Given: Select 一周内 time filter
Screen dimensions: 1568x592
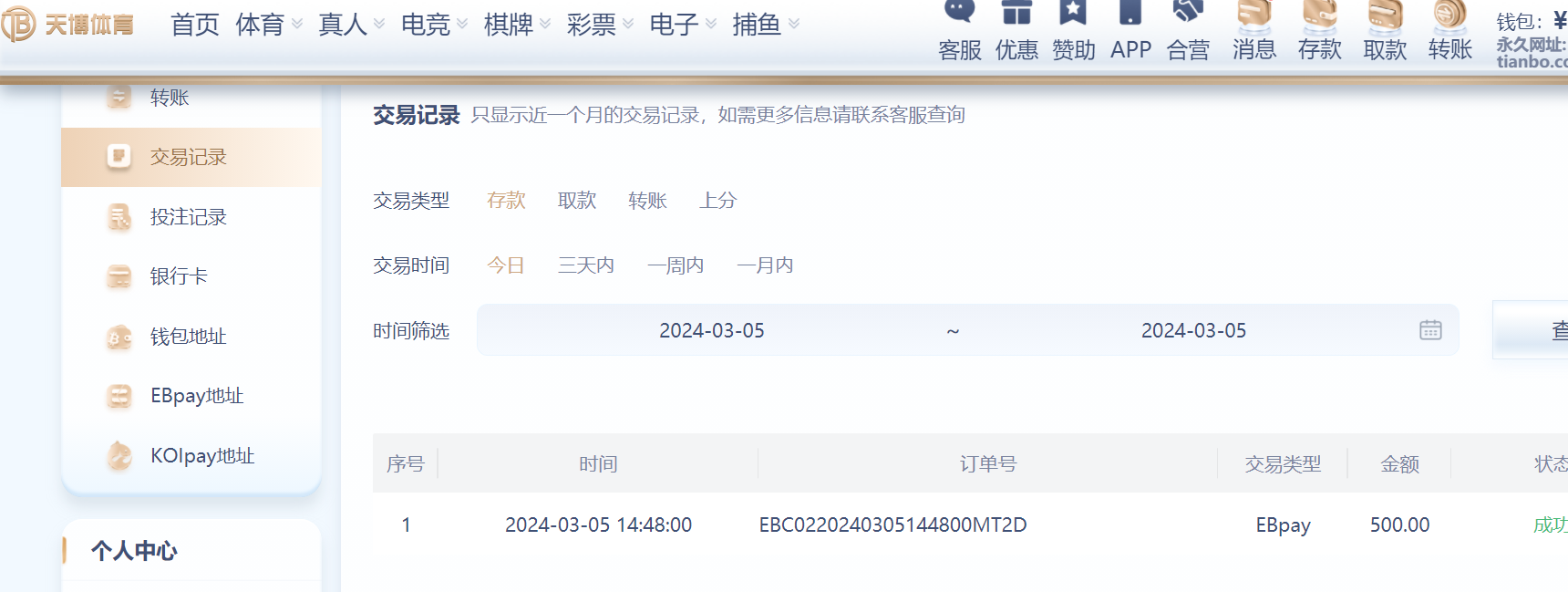Looking at the screenshot, I should click(676, 265).
